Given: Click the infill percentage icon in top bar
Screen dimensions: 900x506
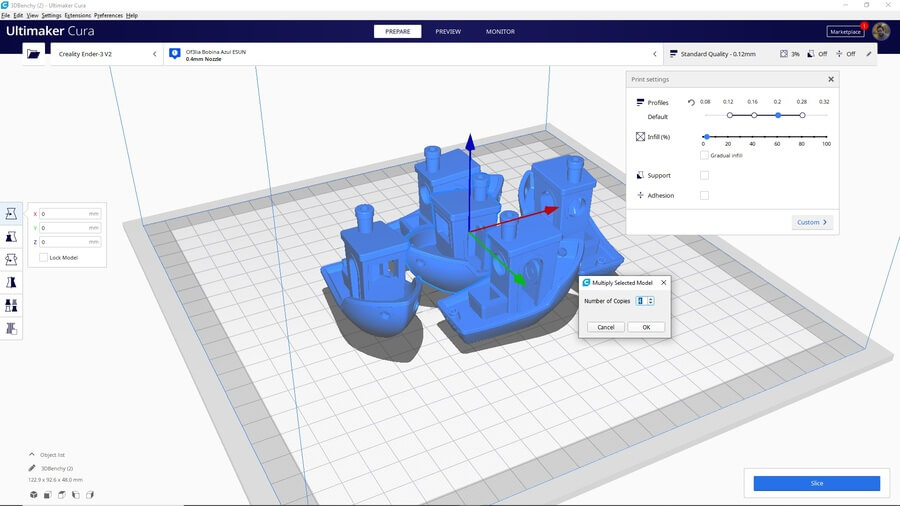Looking at the screenshot, I should click(x=783, y=54).
